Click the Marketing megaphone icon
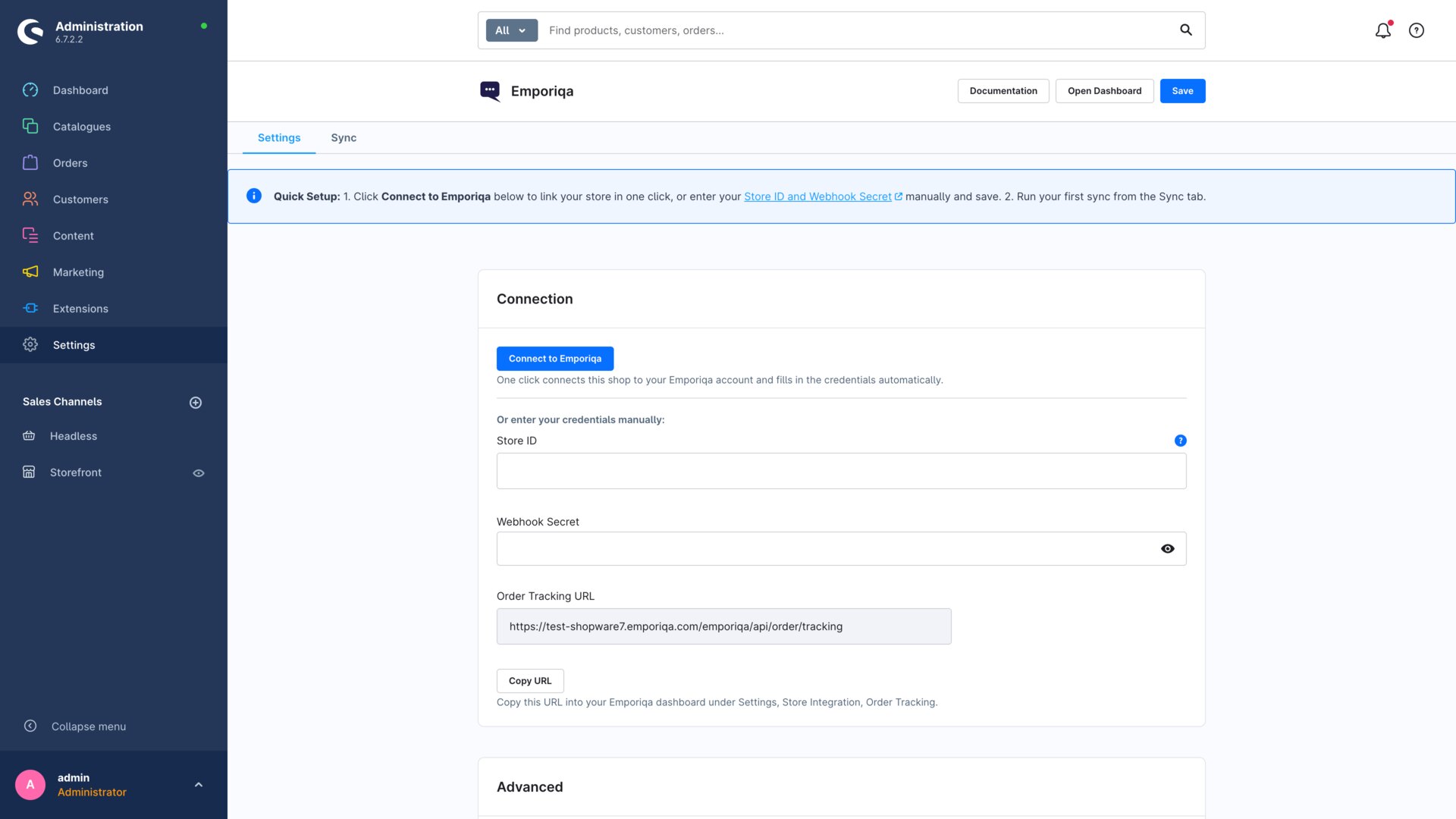1456x819 pixels. (30, 271)
